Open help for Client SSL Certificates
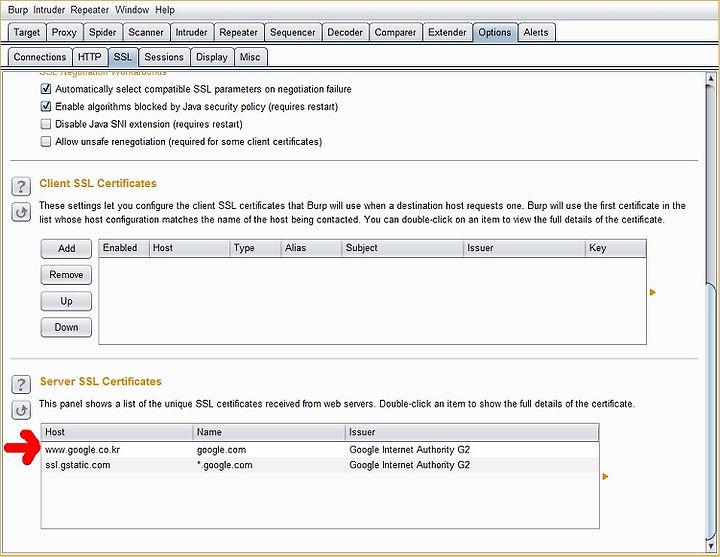The width and height of the screenshot is (720, 557). point(21,186)
